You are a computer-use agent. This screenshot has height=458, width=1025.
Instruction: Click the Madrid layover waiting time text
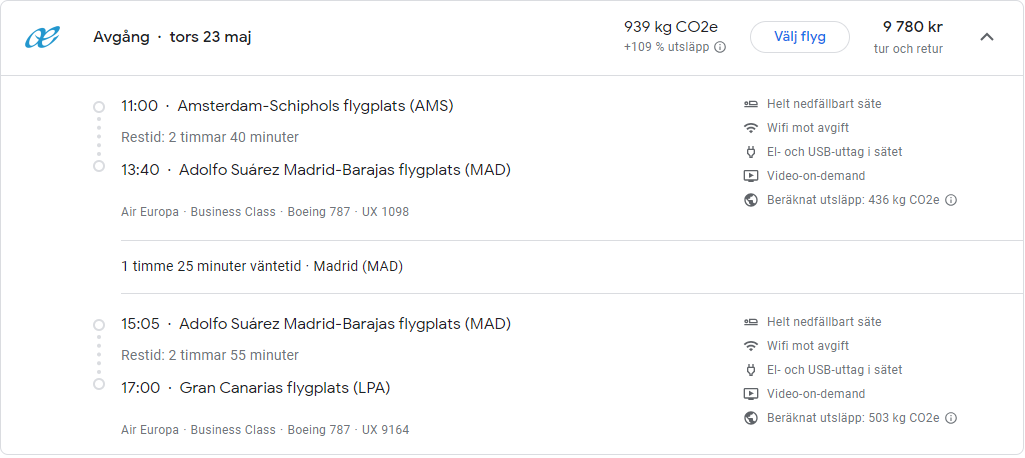[262, 267]
